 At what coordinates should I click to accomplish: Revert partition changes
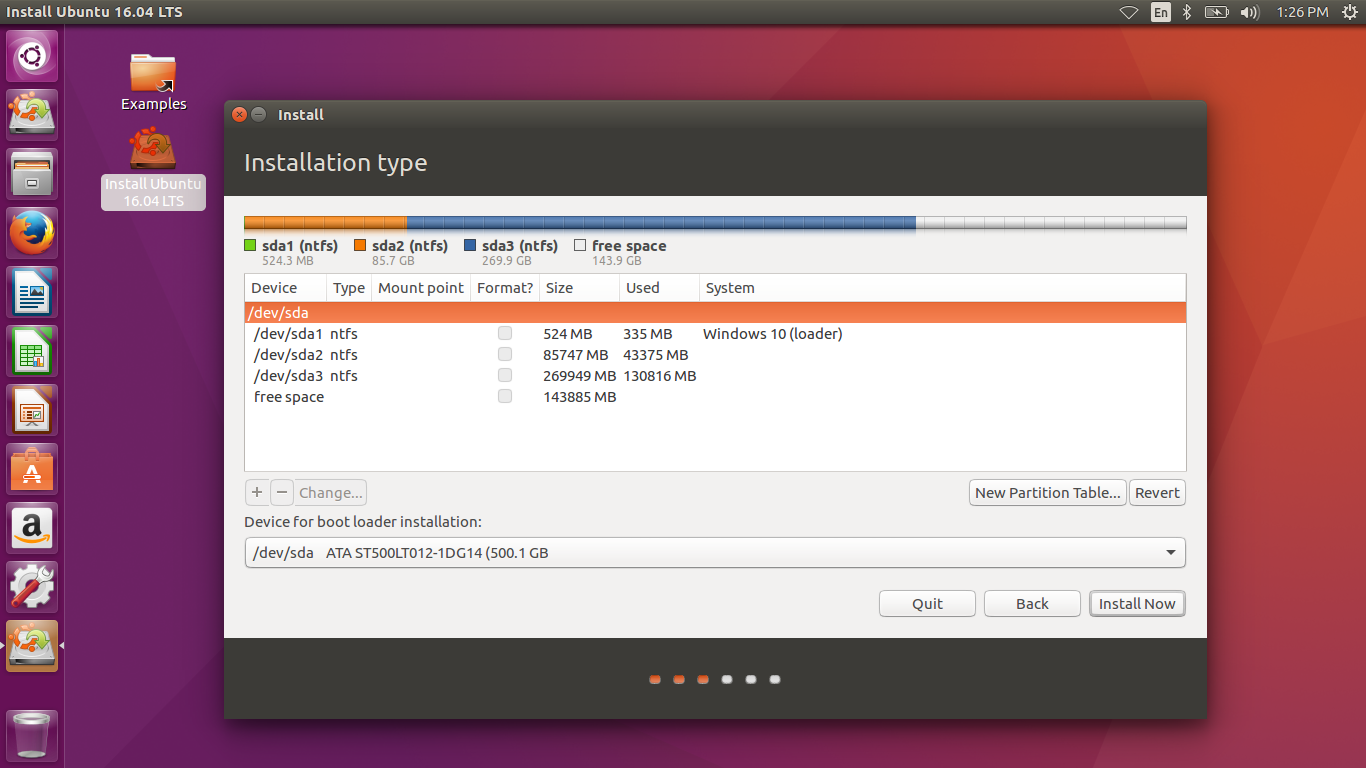tap(1158, 492)
